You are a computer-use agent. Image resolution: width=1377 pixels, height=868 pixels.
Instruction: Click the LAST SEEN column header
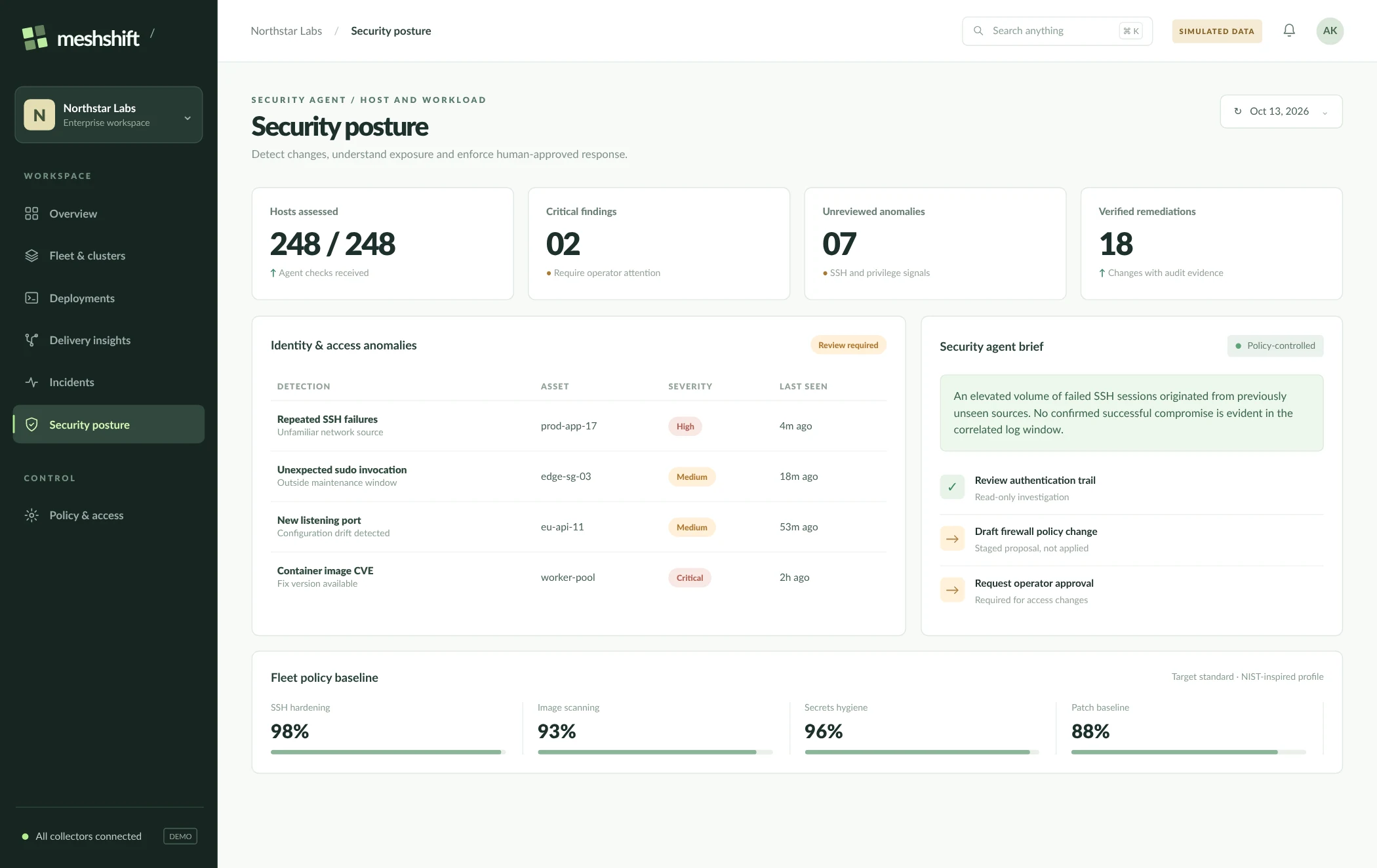[803, 387]
